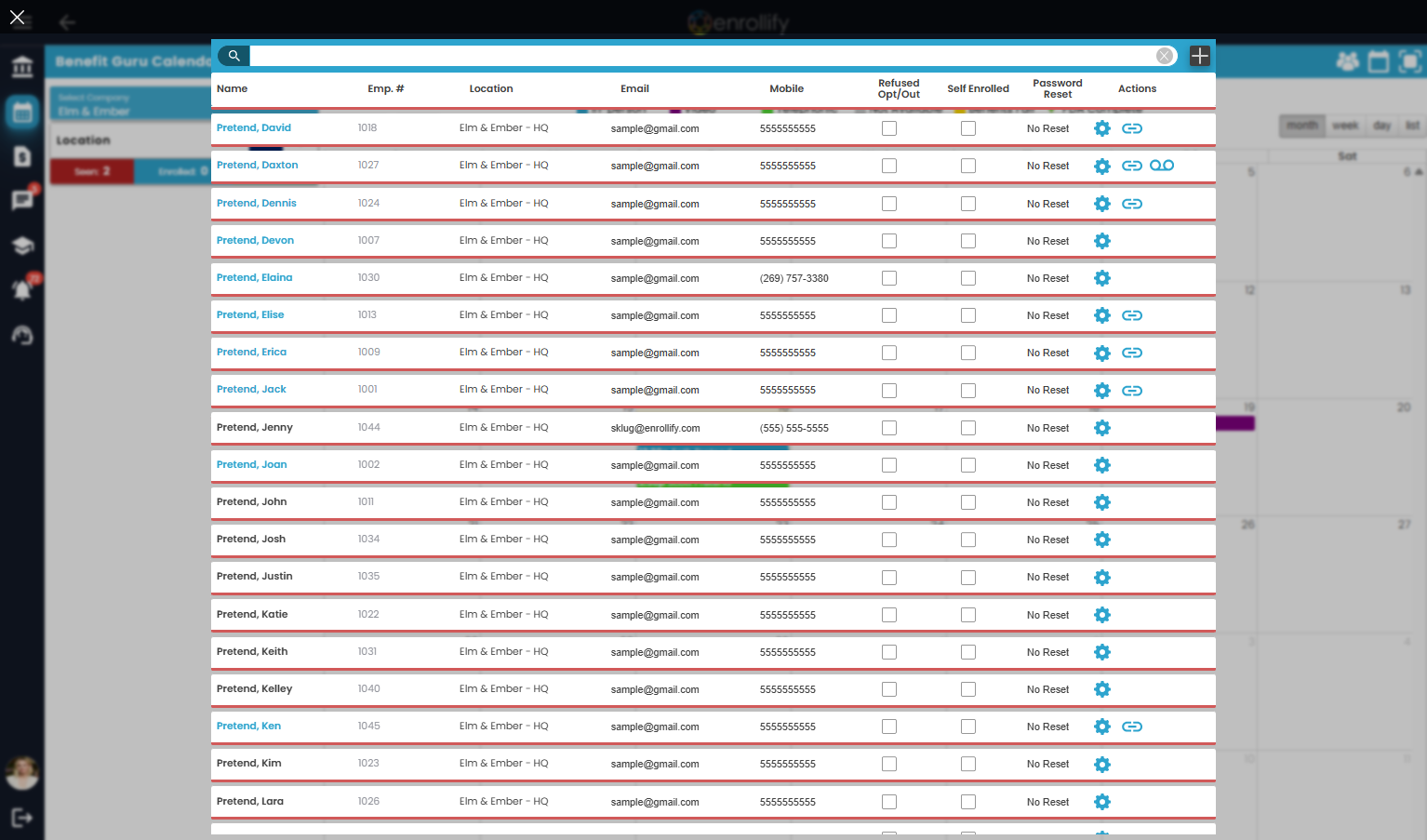The width and height of the screenshot is (1427, 840).
Task: Click link icon for Pretend, Dennis
Action: point(1132,204)
